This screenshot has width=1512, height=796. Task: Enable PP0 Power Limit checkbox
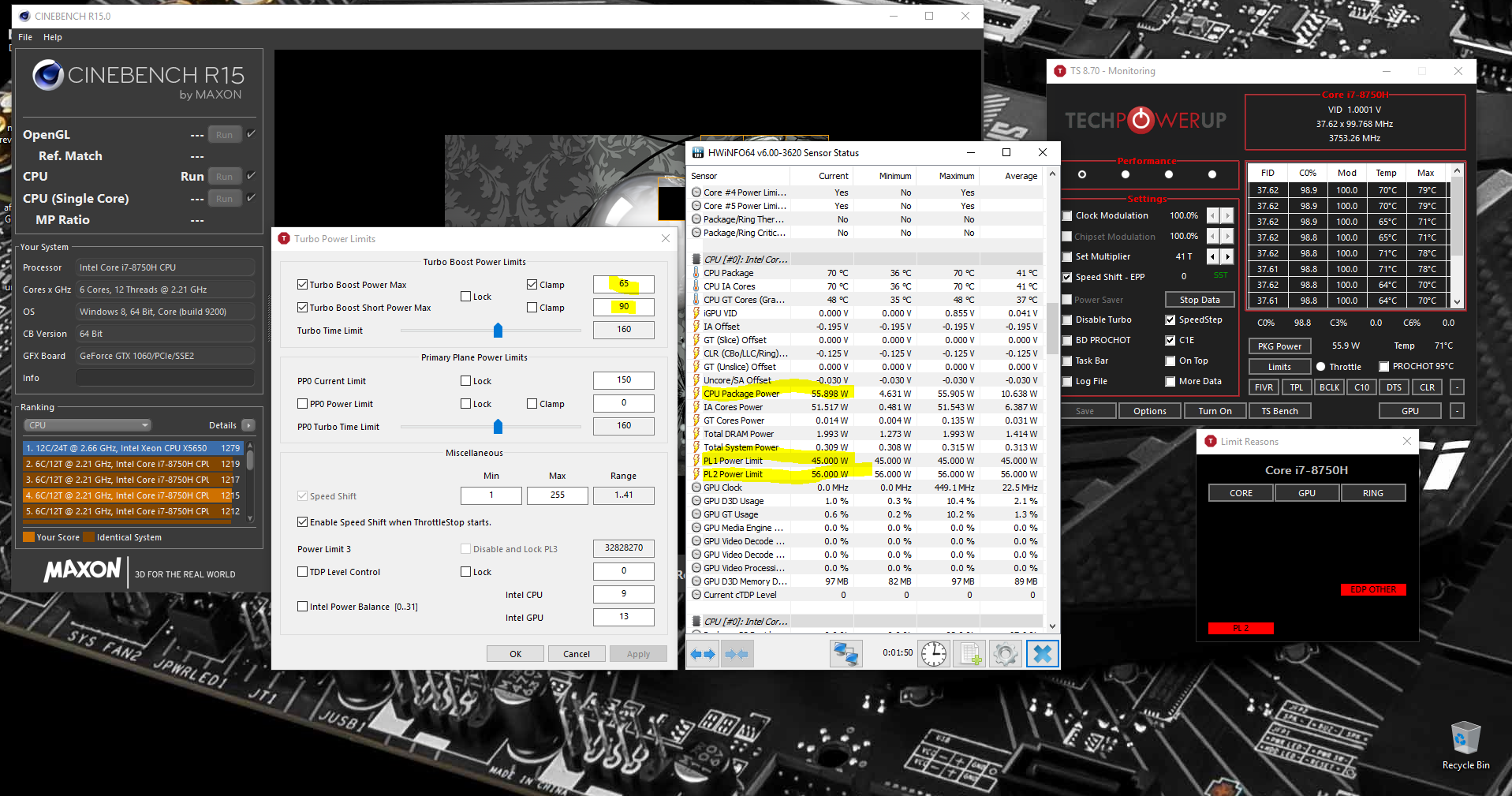pyautogui.click(x=302, y=404)
